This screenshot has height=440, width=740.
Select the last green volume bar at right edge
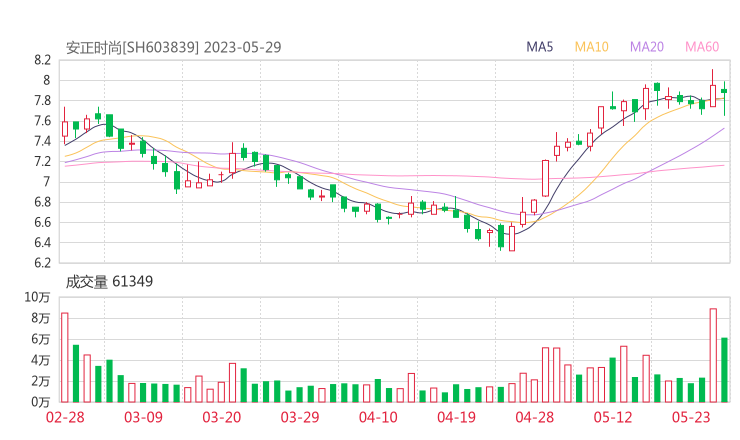(724, 370)
